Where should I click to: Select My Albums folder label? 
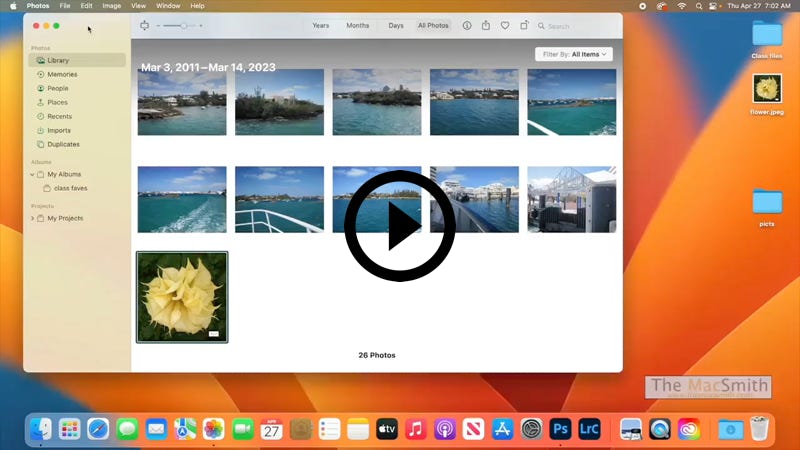(64, 174)
